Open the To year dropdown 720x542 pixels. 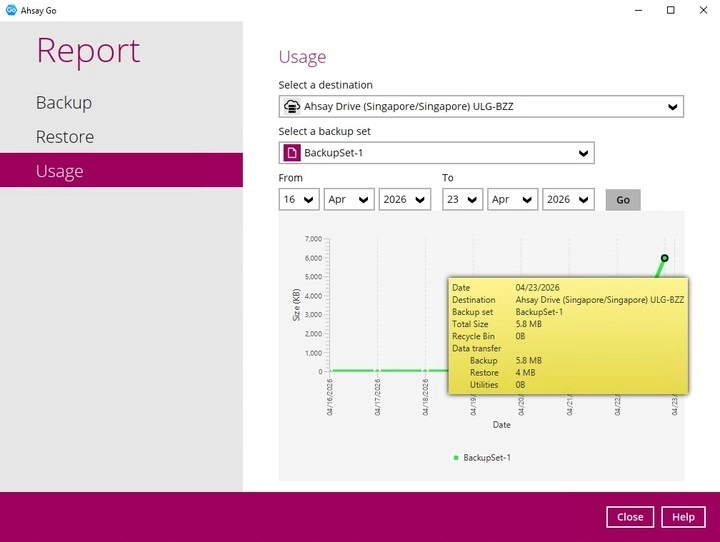pyautogui.click(x=568, y=199)
